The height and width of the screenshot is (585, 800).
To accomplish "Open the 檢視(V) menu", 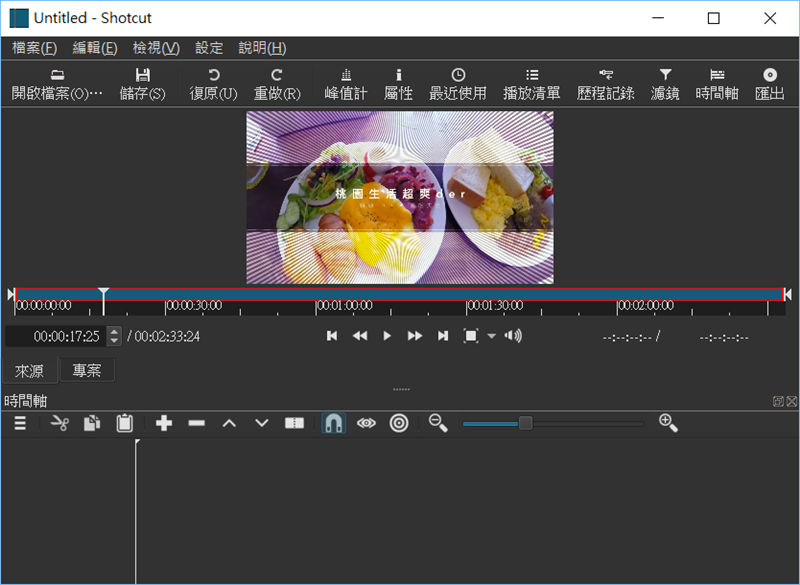I will pyautogui.click(x=156, y=48).
